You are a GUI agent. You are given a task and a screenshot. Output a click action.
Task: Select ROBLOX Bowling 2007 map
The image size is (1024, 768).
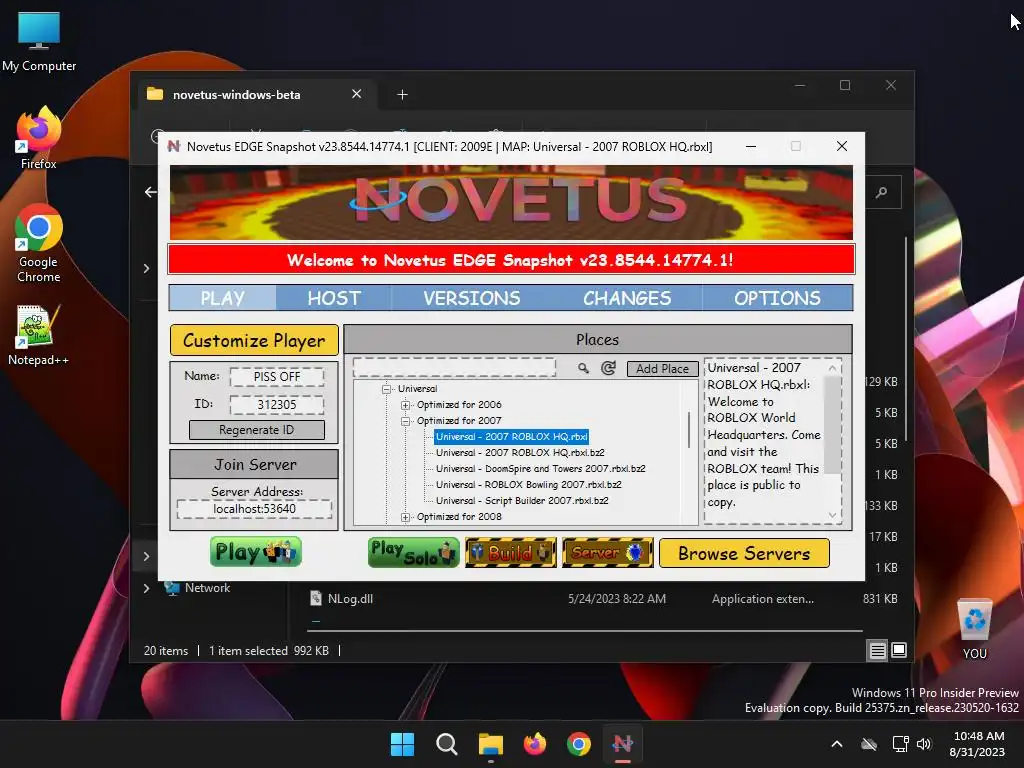[x=528, y=485]
